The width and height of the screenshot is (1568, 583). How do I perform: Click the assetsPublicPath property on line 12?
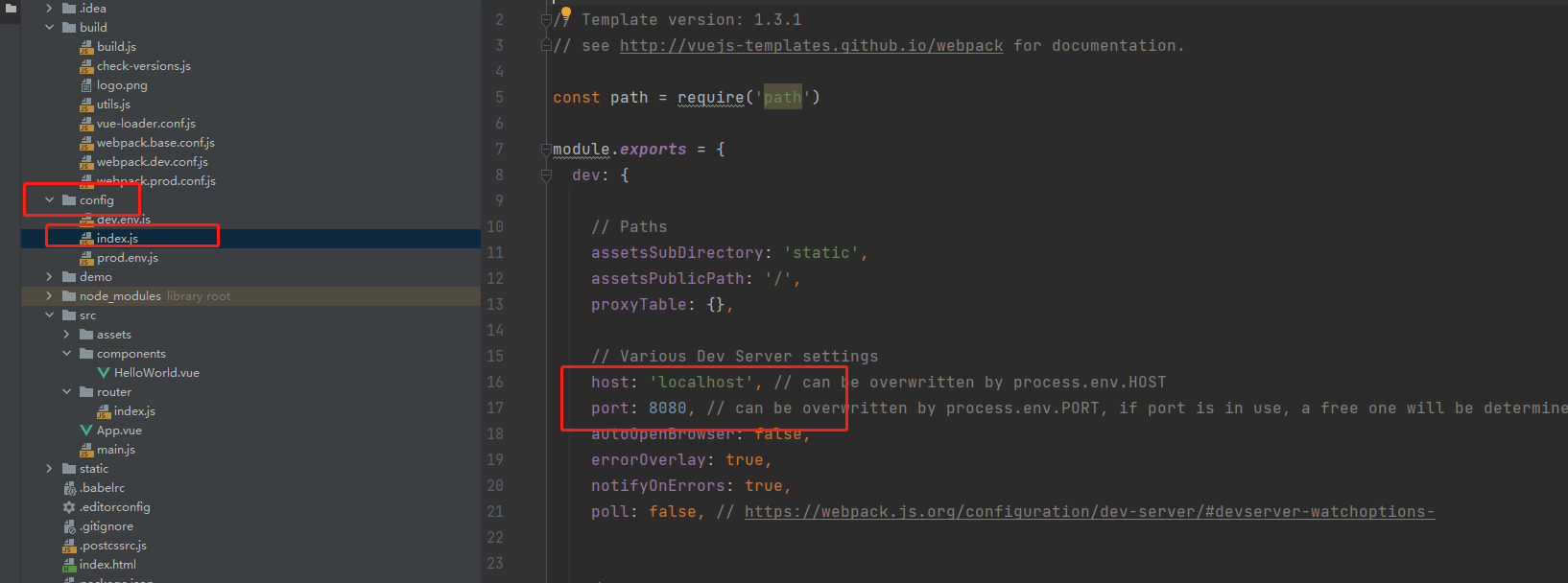click(x=668, y=279)
